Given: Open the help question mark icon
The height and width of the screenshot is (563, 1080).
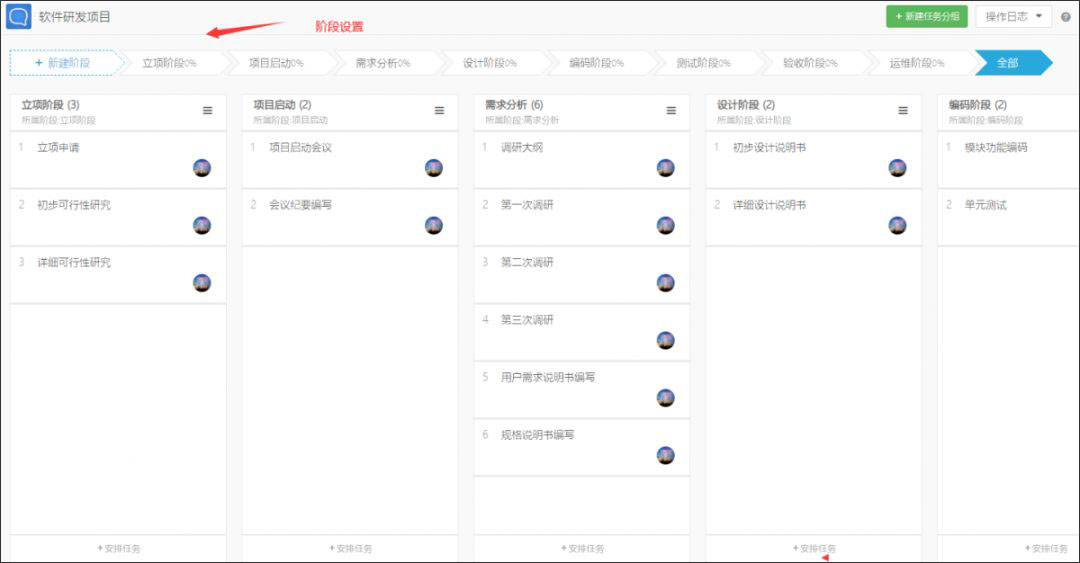Looking at the screenshot, I should pos(1066,17).
